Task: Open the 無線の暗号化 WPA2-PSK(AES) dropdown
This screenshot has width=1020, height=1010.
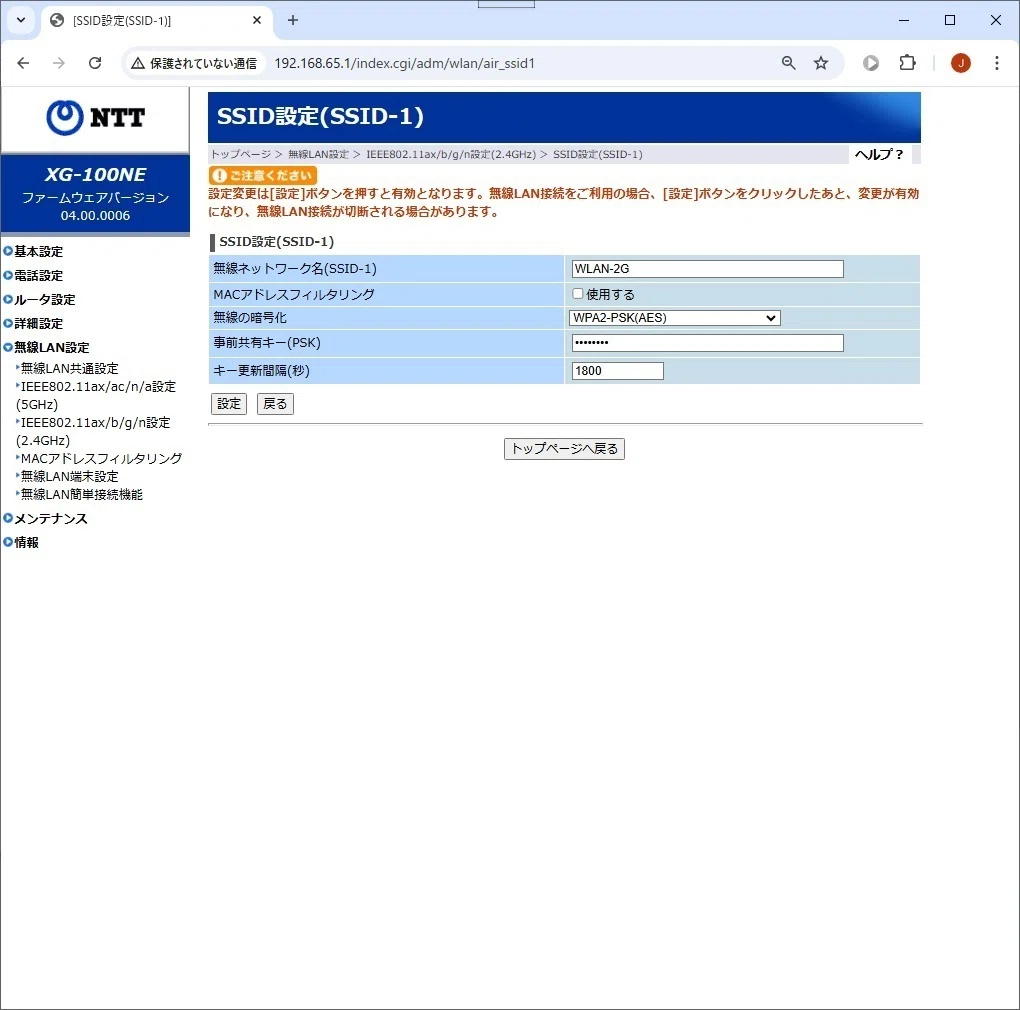Action: [x=675, y=318]
